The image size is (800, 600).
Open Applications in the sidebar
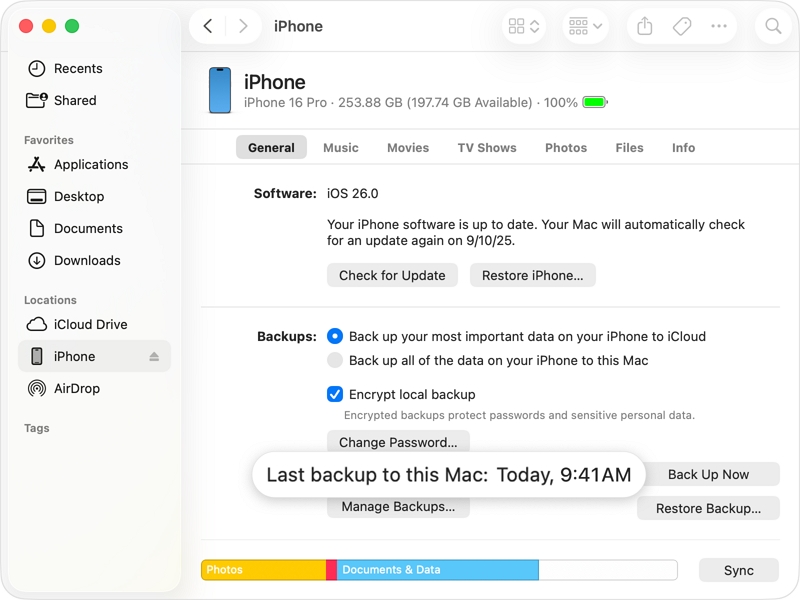(94, 164)
